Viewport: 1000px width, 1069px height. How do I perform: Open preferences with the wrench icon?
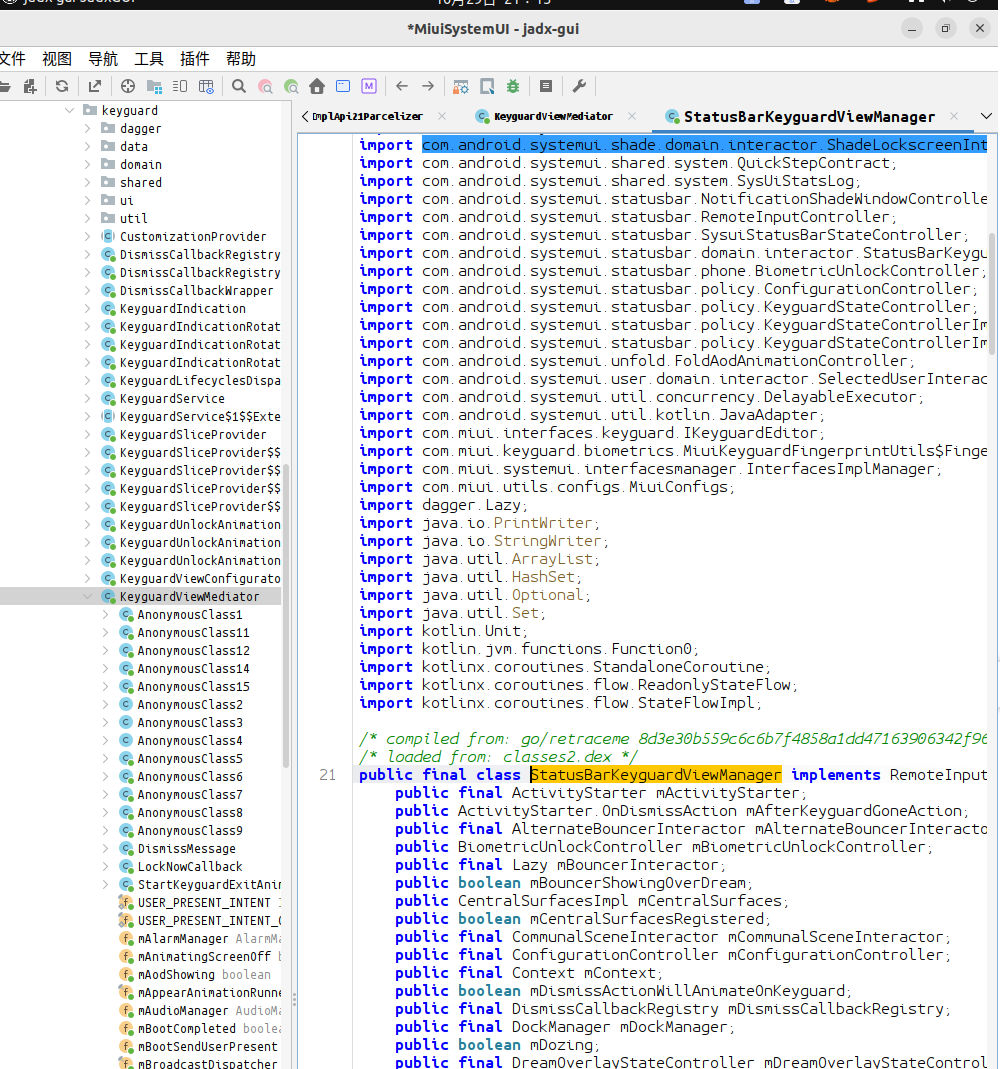579,86
